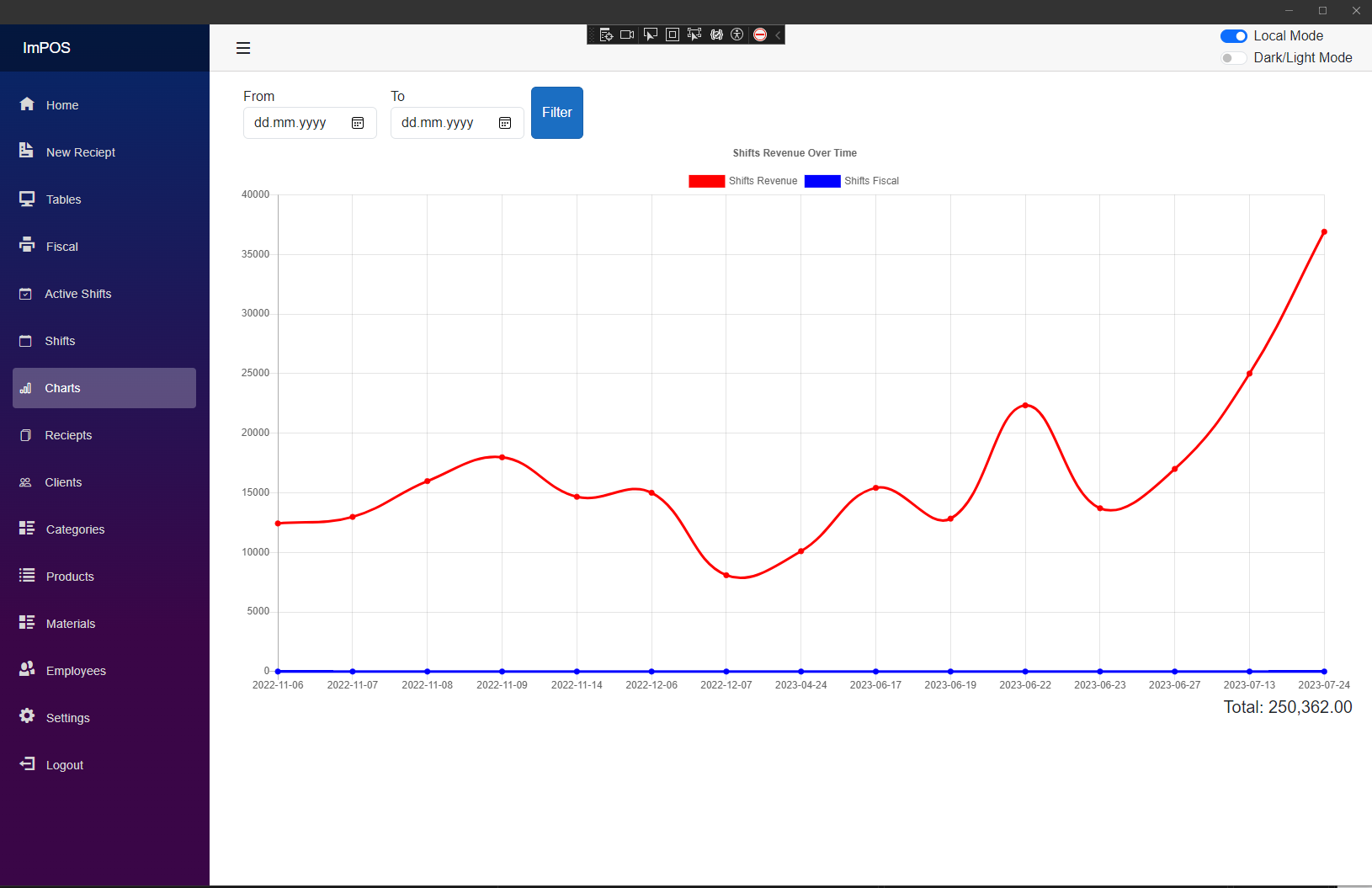
Task: Open the Products page
Action: coord(104,577)
